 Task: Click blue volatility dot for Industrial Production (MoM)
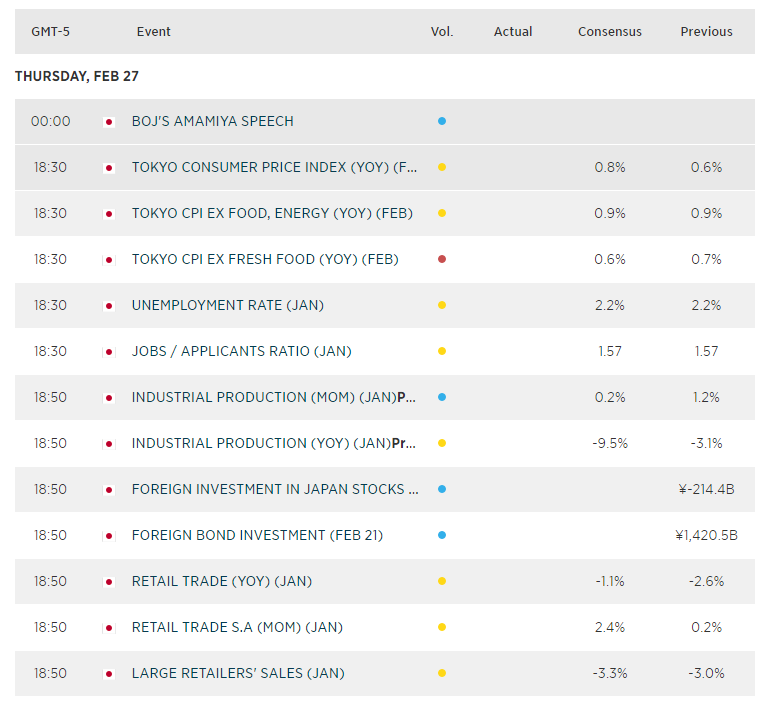pos(442,397)
